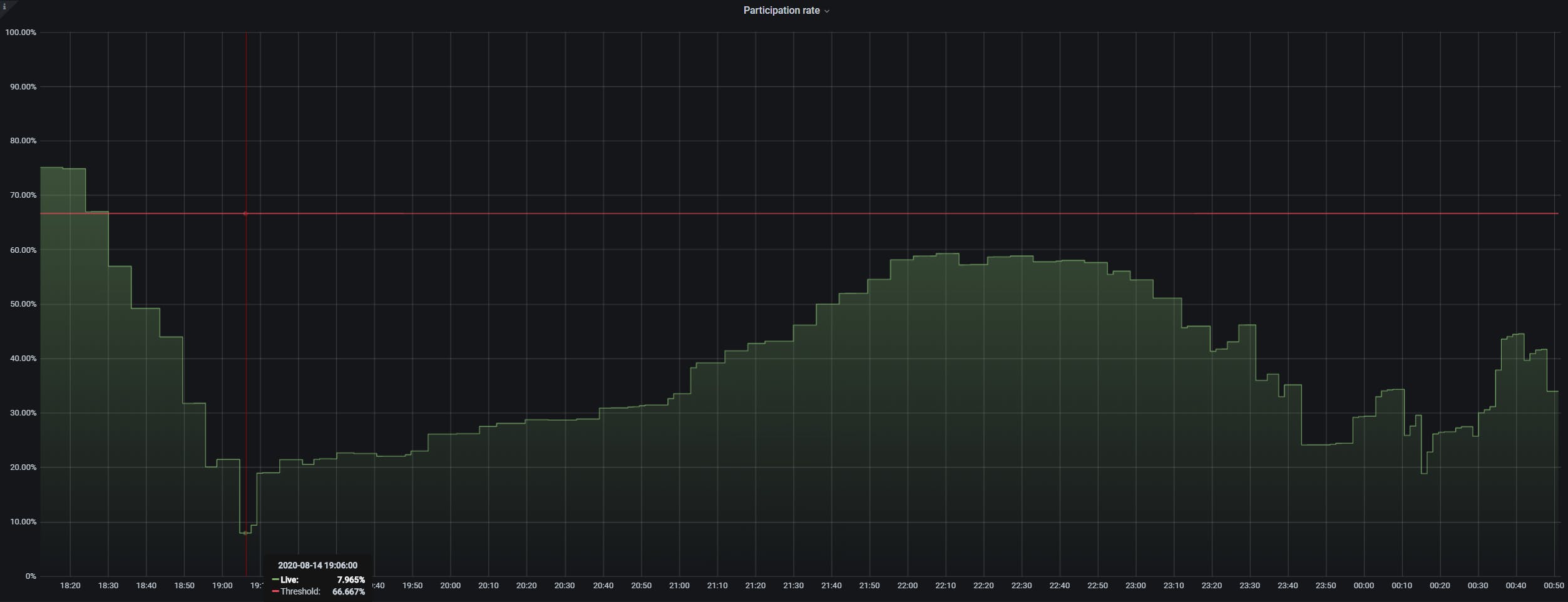The width and height of the screenshot is (1568, 602).
Task: Click the 2020-08-14 19:06:00 tooltip timestamp
Action: tap(317, 565)
